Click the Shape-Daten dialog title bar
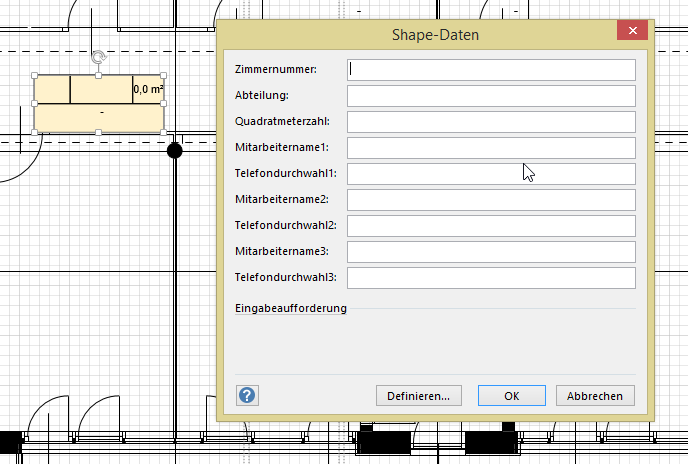Screen dimensions: 688x464 pos(434,35)
